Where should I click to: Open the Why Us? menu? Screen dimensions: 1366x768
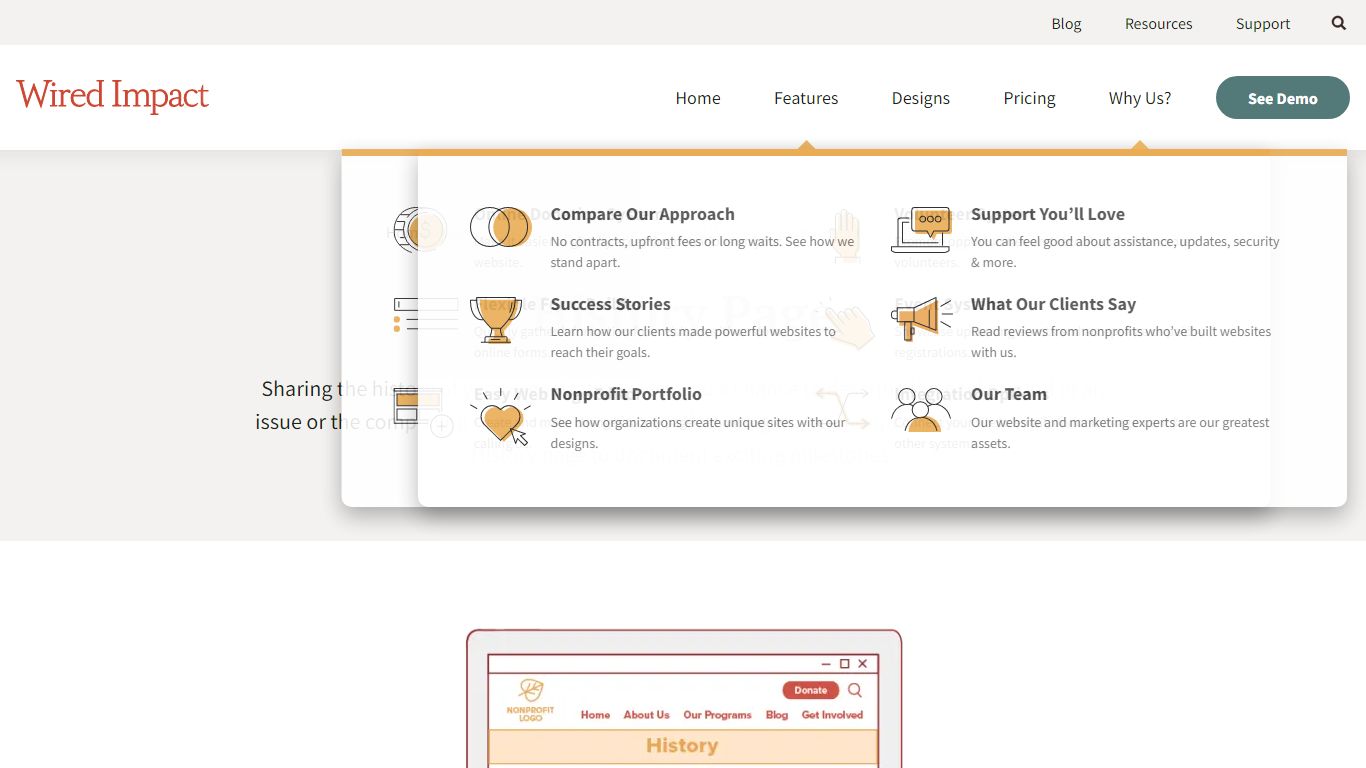1140,98
